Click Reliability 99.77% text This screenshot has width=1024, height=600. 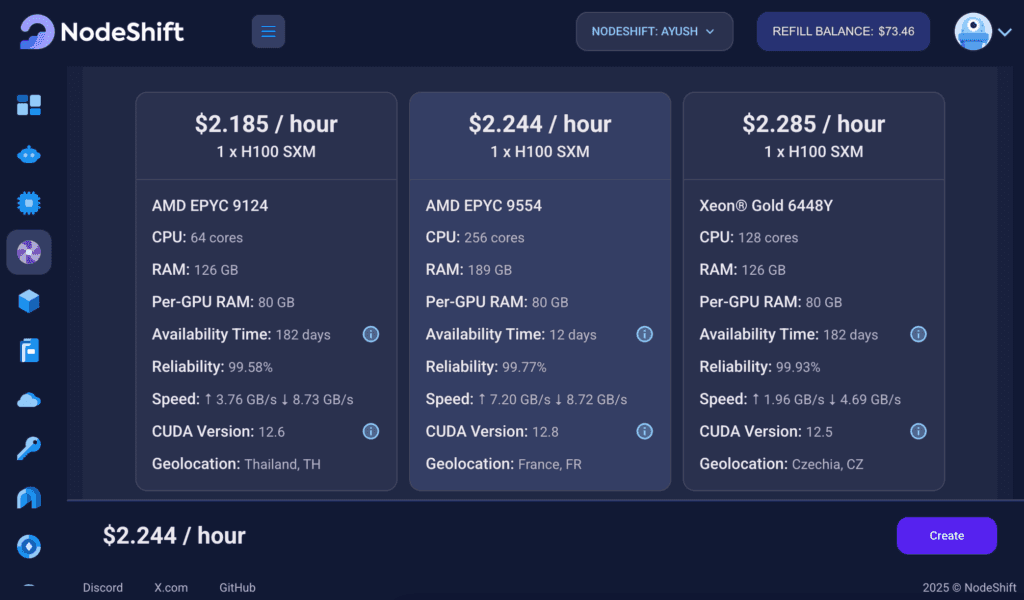pos(486,367)
